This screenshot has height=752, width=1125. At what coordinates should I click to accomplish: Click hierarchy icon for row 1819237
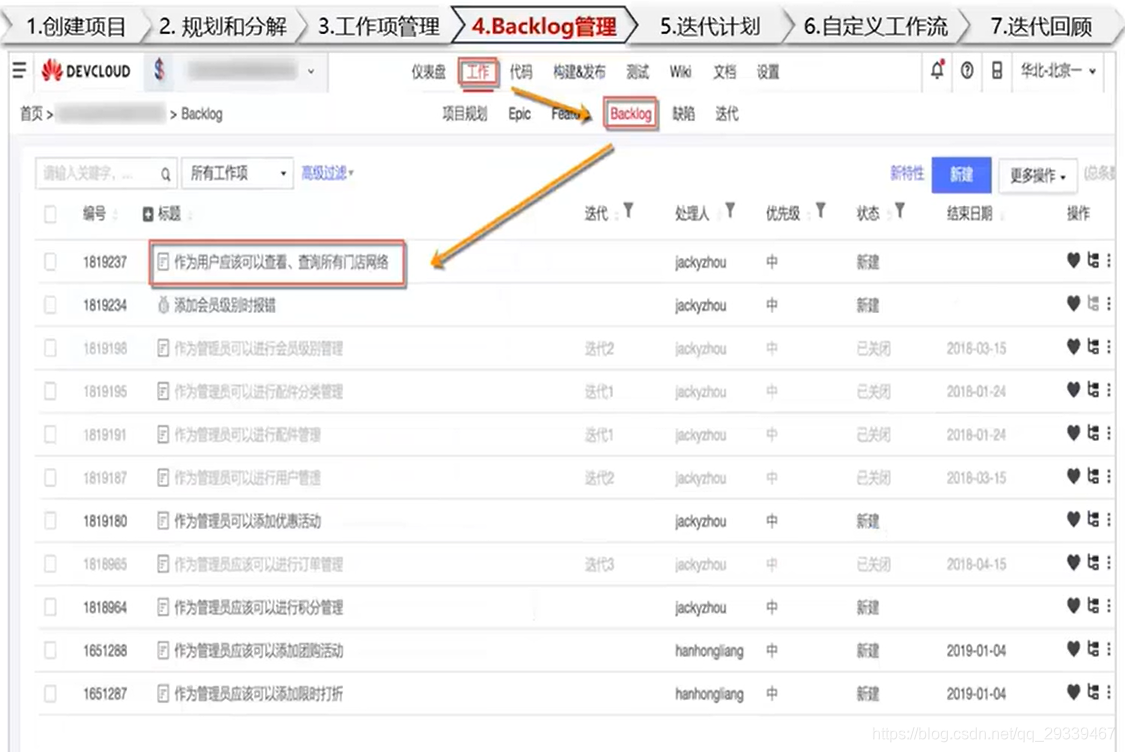1093,260
